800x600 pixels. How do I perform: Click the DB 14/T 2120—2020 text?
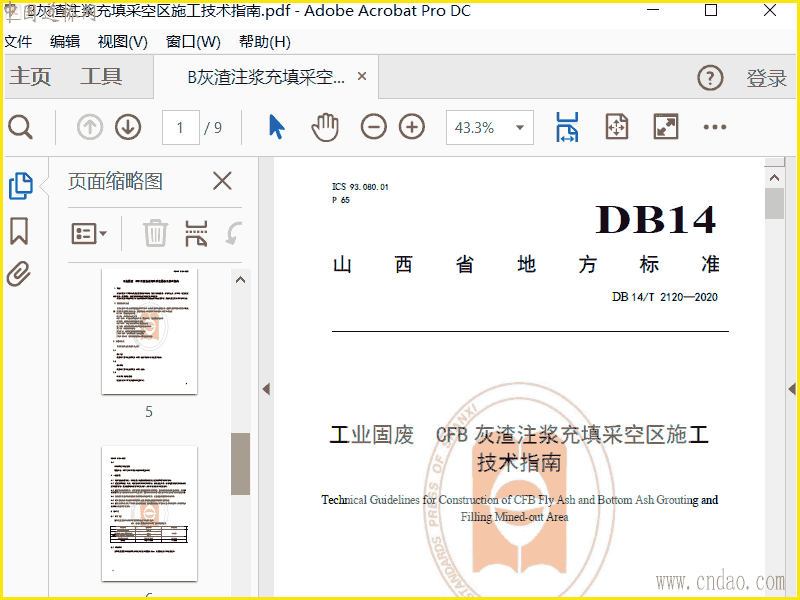click(x=665, y=297)
